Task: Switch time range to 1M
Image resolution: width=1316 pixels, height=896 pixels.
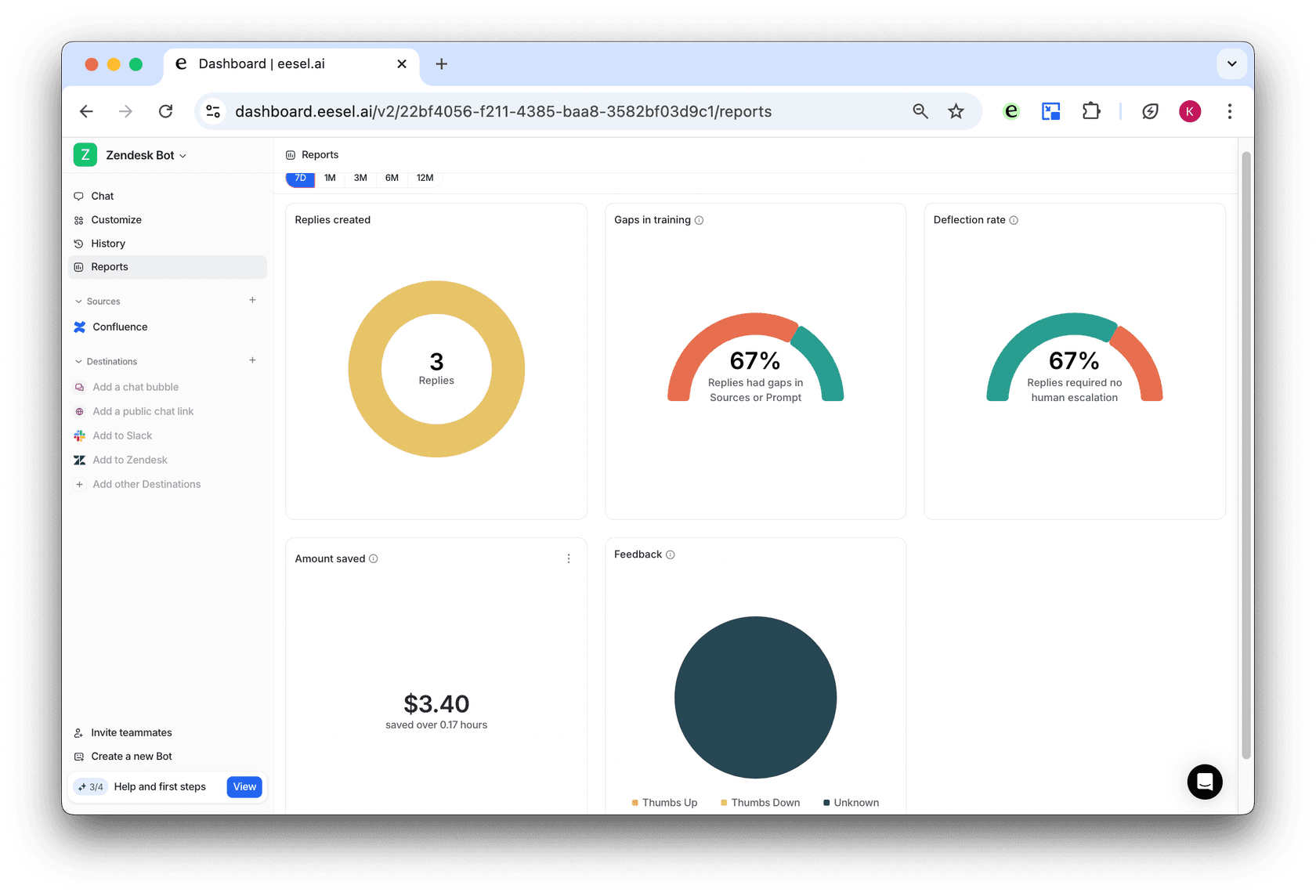Action: tap(330, 178)
